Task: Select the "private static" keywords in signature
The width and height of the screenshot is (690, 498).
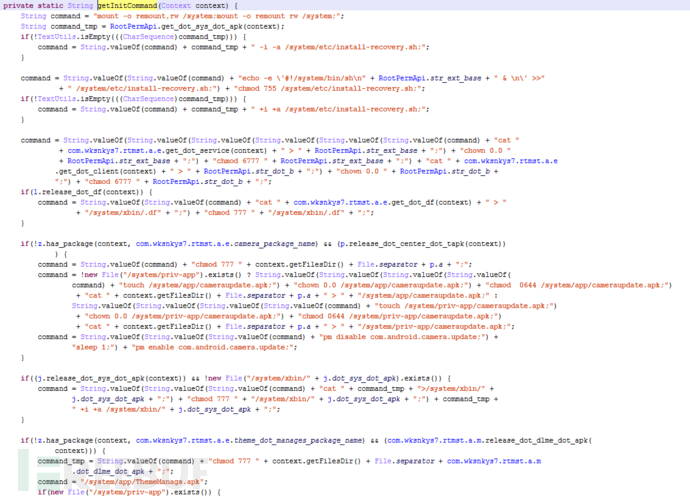Action: 33,6
